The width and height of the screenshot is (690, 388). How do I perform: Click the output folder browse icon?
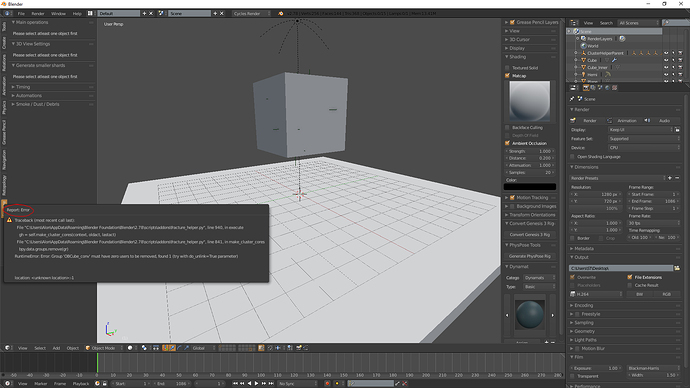pyautogui.click(x=677, y=268)
